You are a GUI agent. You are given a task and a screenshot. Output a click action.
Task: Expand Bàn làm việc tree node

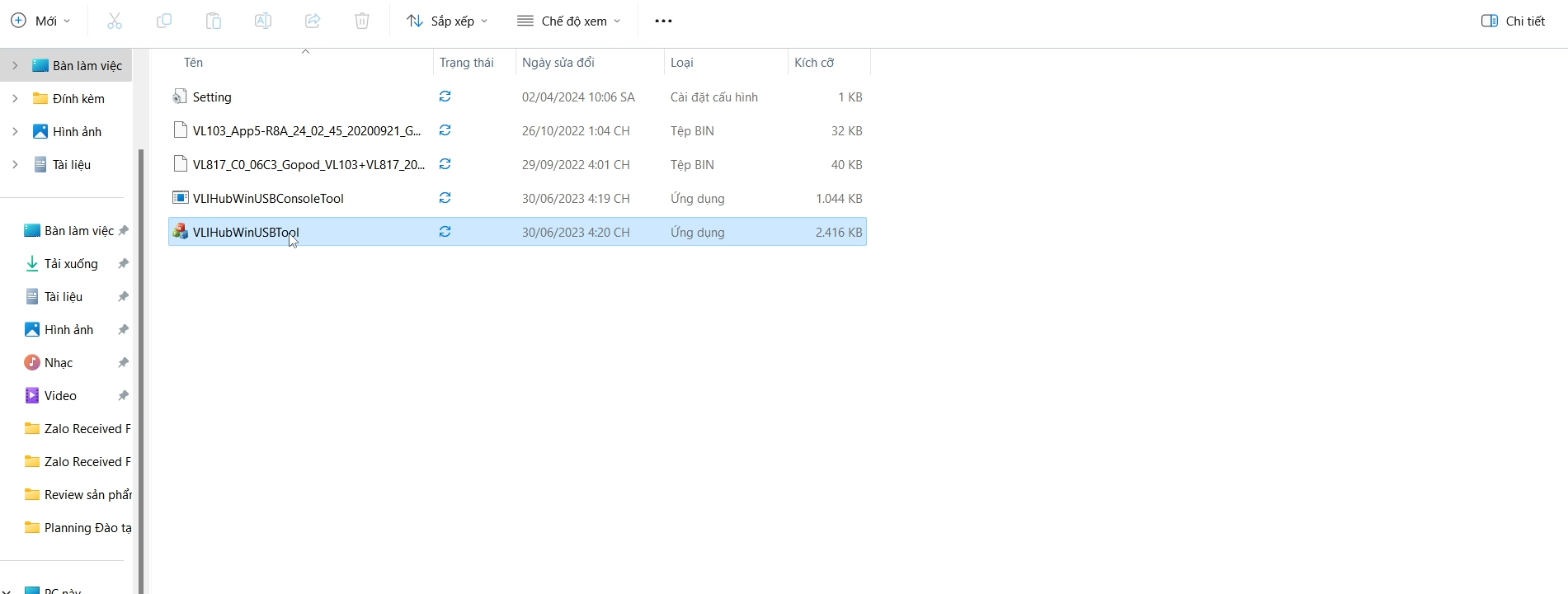point(15,65)
